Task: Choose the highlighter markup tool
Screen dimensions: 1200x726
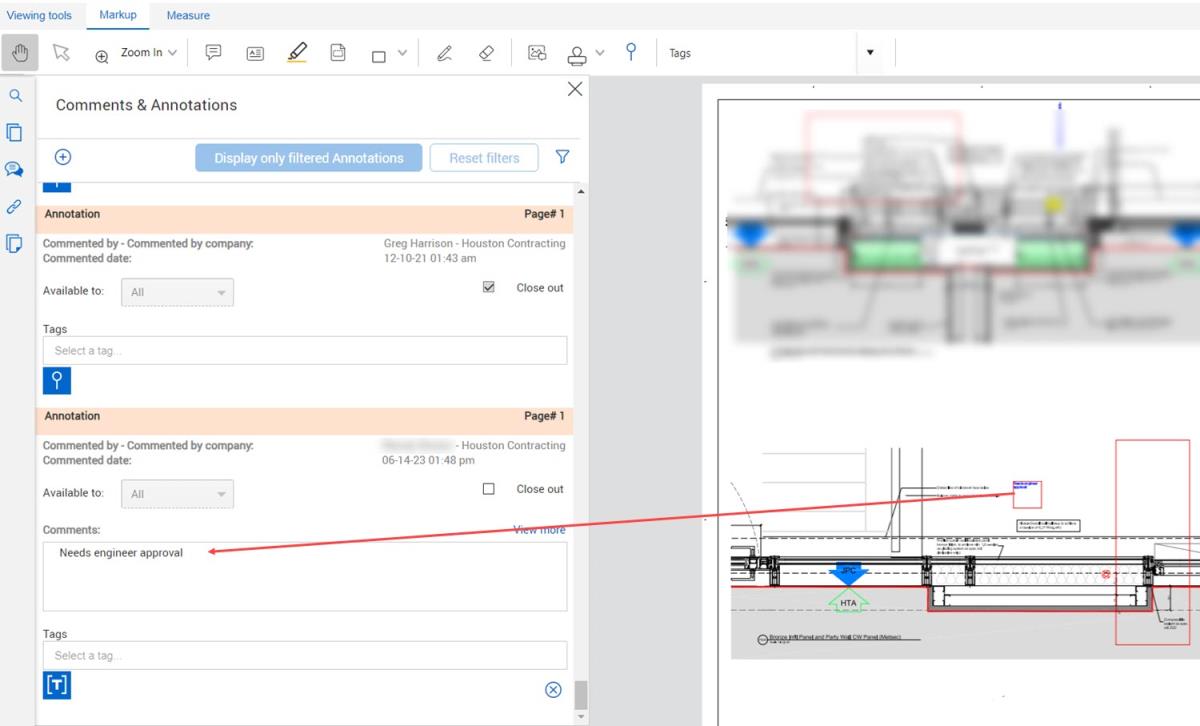Action: point(297,53)
